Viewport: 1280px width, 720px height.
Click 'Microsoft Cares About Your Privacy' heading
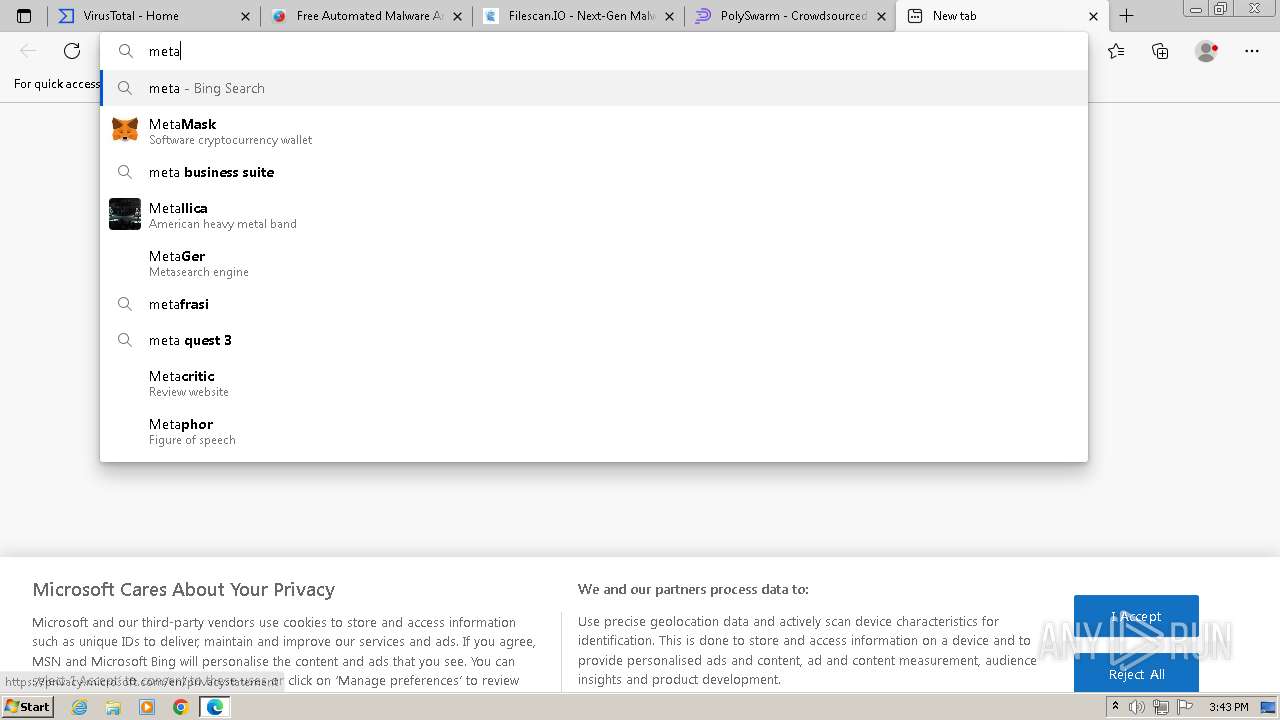pos(184,589)
